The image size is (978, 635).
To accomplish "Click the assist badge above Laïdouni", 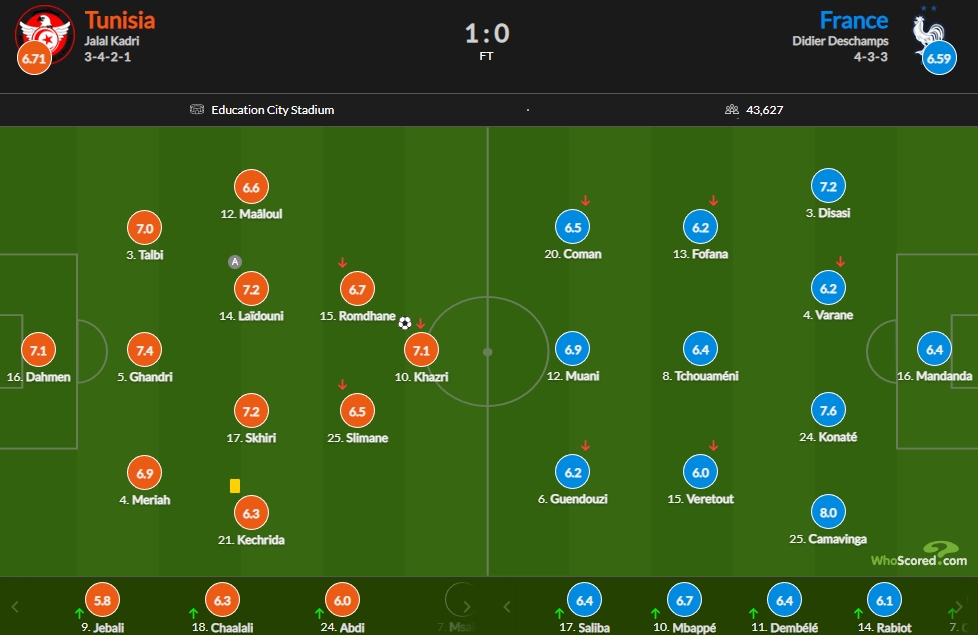I will [235, 262].
